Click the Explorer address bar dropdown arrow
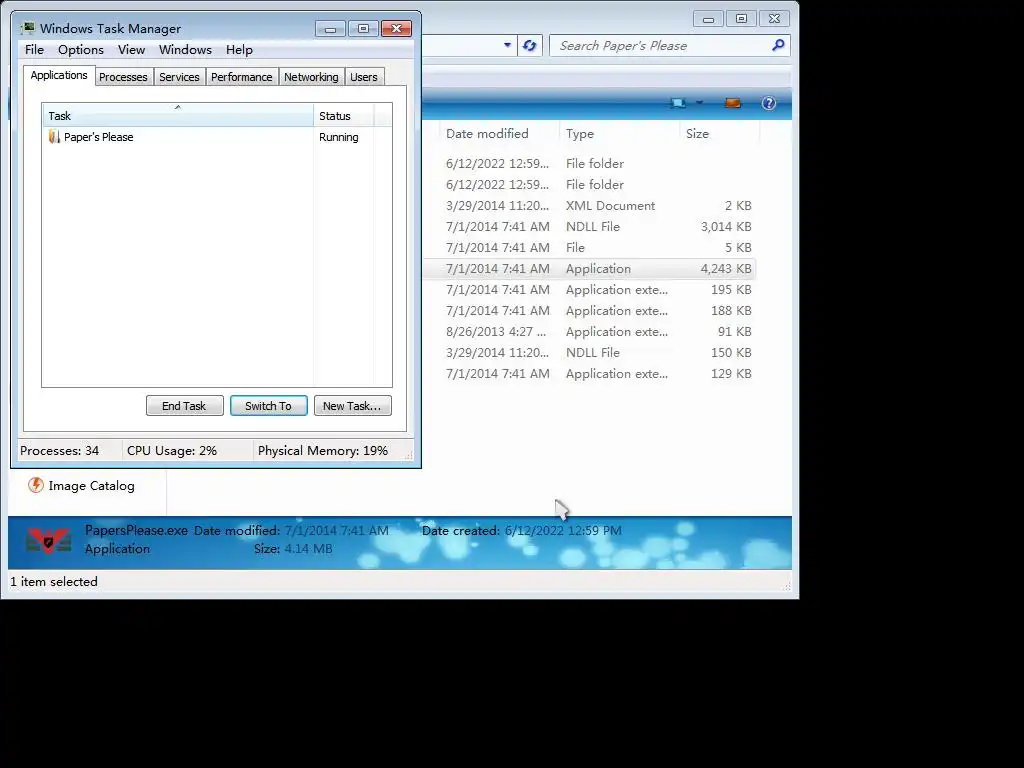The width and height of the screenshot is (1024, 768). tap(507, 45)
